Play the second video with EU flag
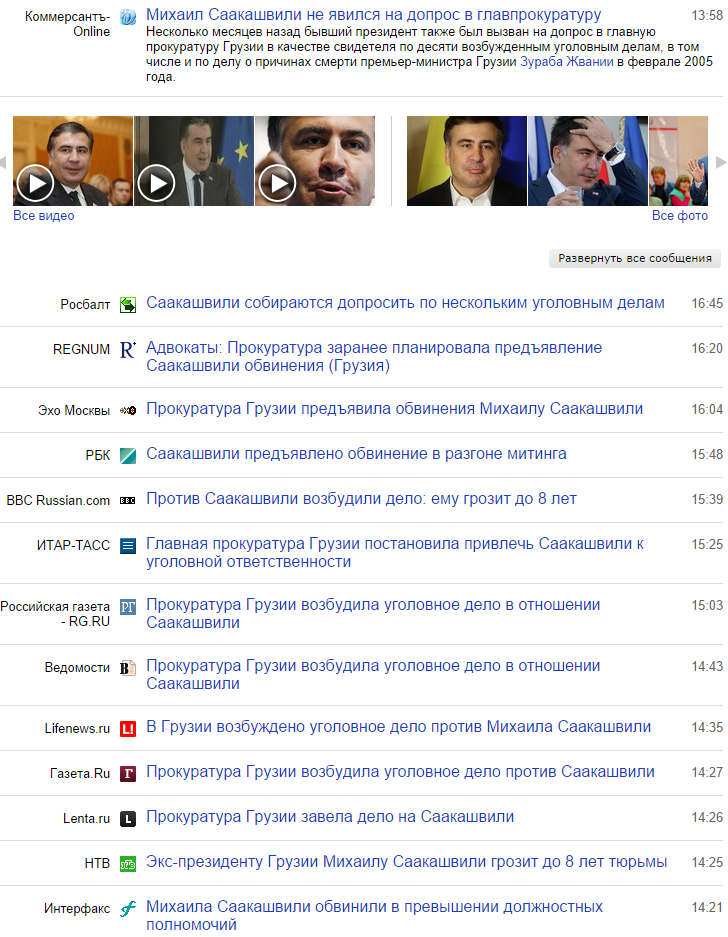This screenshot has width=728, height=937. pos(194,161)
